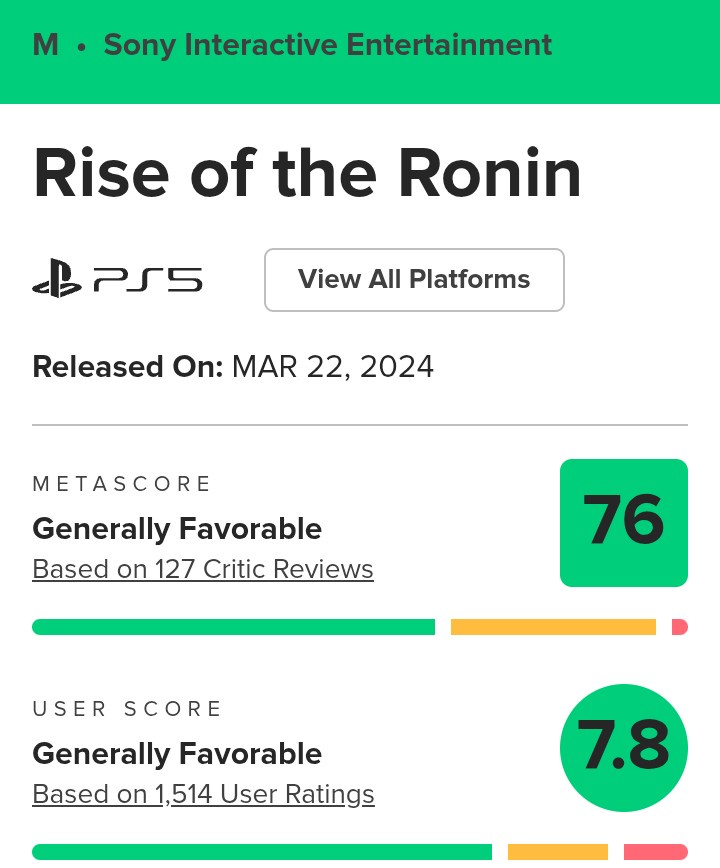Screen dimensions: 720x868
Task: Click Generally Favorable text under Metascore
Action: click(177, 528)
